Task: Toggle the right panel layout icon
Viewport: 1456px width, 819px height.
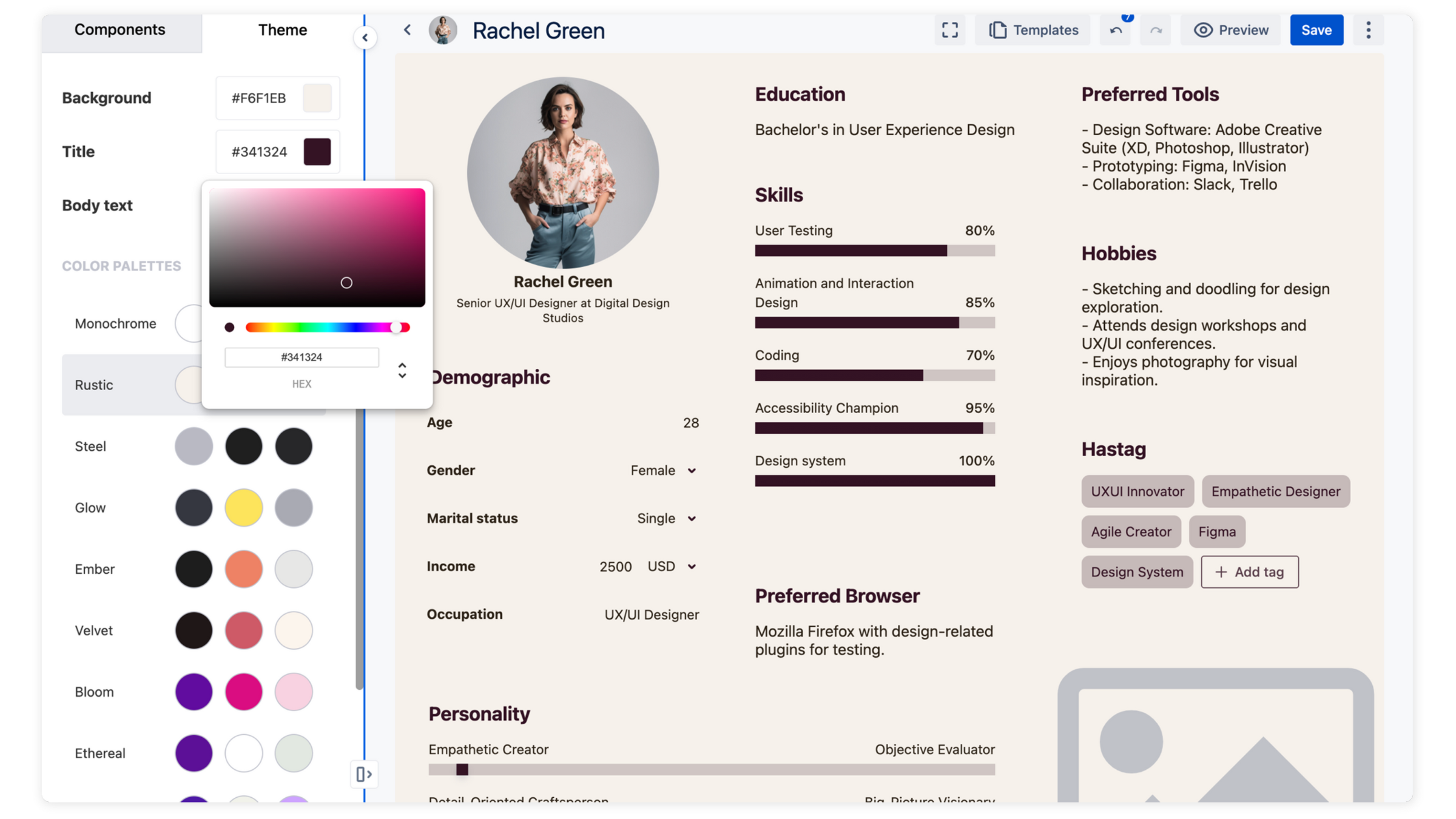Action: 364,774
